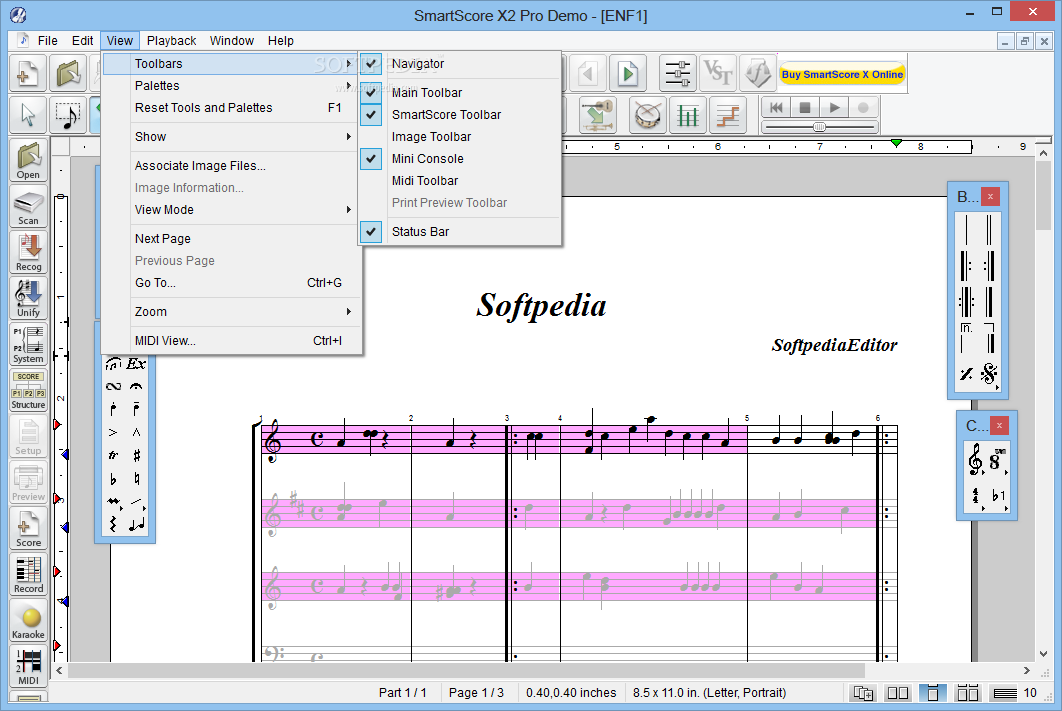Click the Open icon in left sidebar
Image resolution: width=1062 pixels, height=711 pixels.
click(x=28, y=160)
